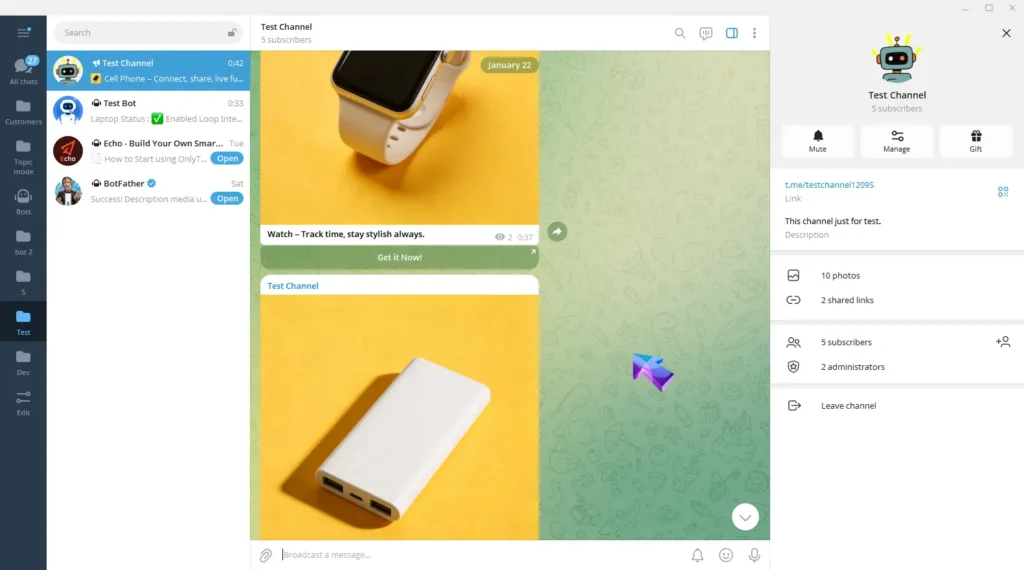This screenshot has width=1024, height=570.
Task: Click the Manage channel button
Action: 896,141
